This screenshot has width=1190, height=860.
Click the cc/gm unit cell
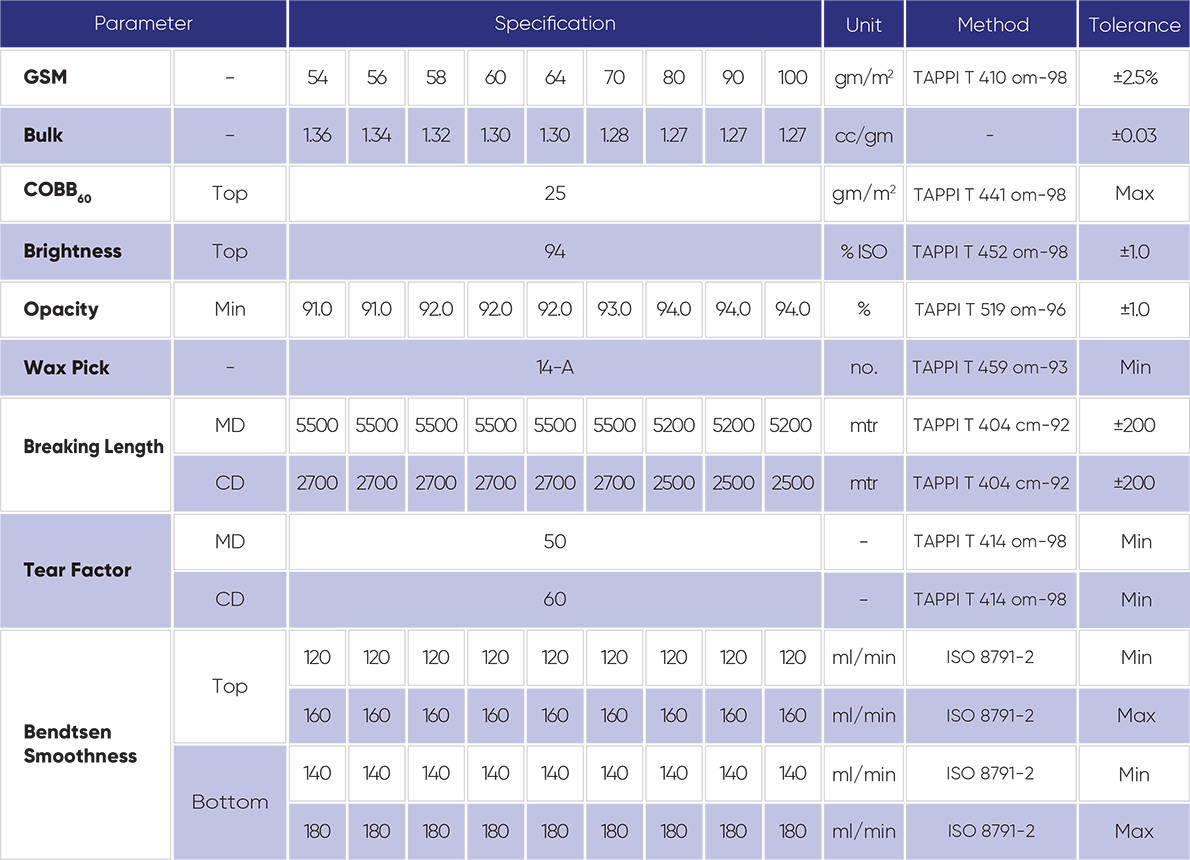[x=863, y=135]
